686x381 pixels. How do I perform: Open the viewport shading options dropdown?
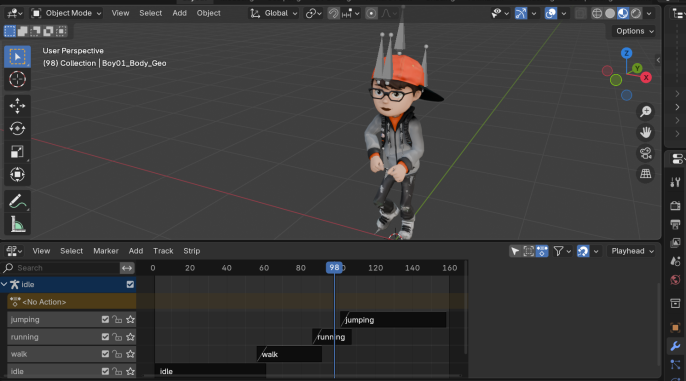pos(649,14)
